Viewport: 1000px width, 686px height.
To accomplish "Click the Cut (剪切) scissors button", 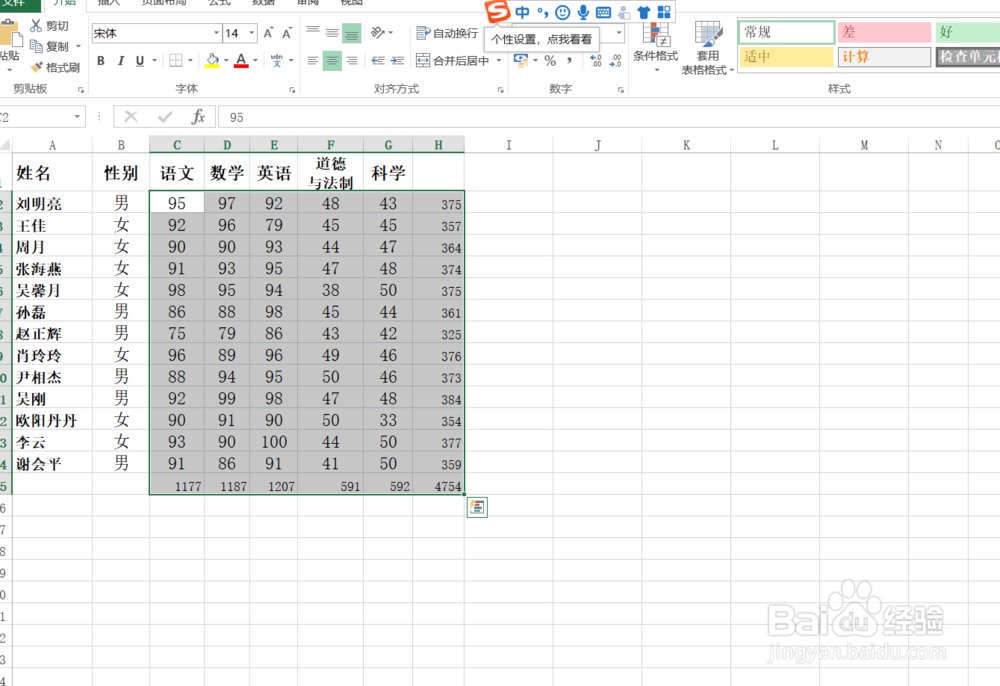I will 50,26.
